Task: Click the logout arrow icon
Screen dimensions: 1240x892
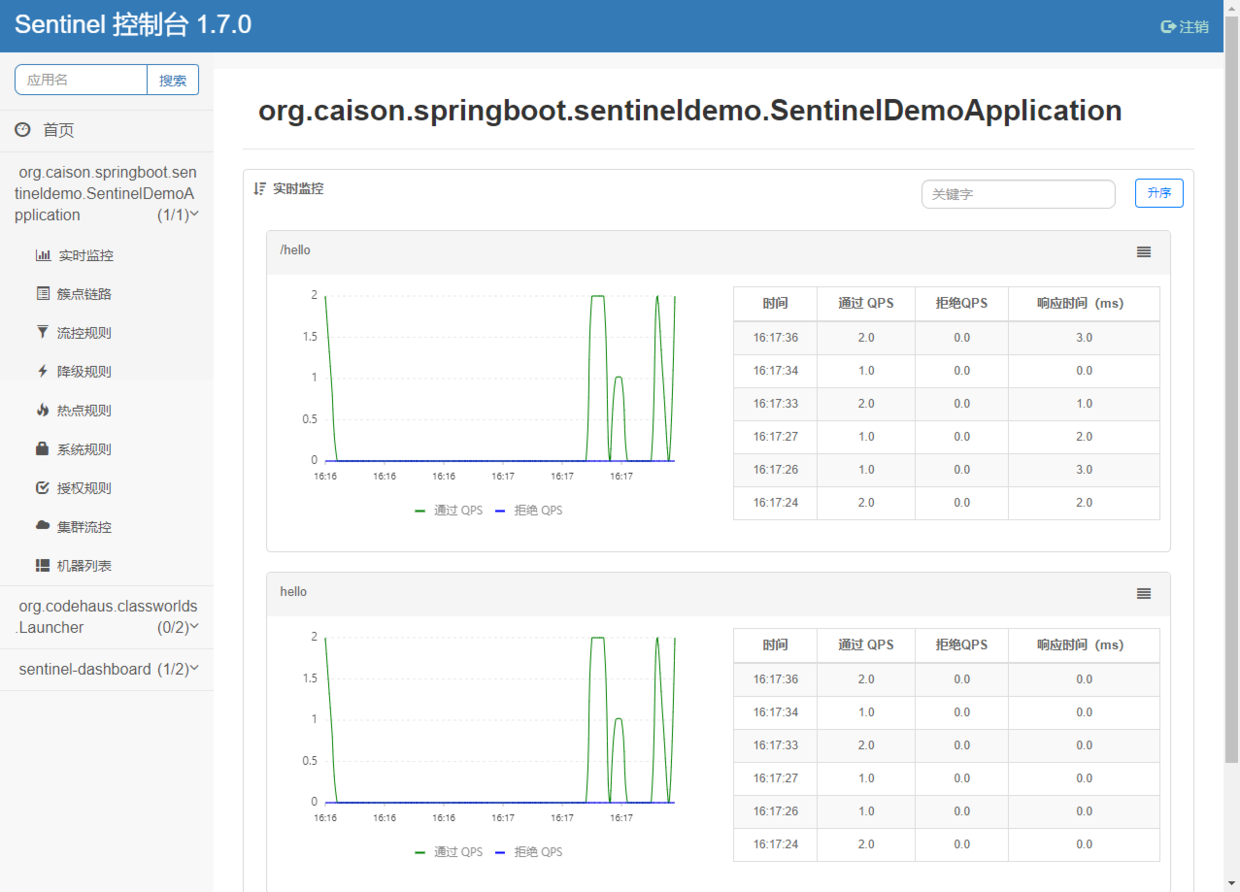Action: click(1168, 27)
